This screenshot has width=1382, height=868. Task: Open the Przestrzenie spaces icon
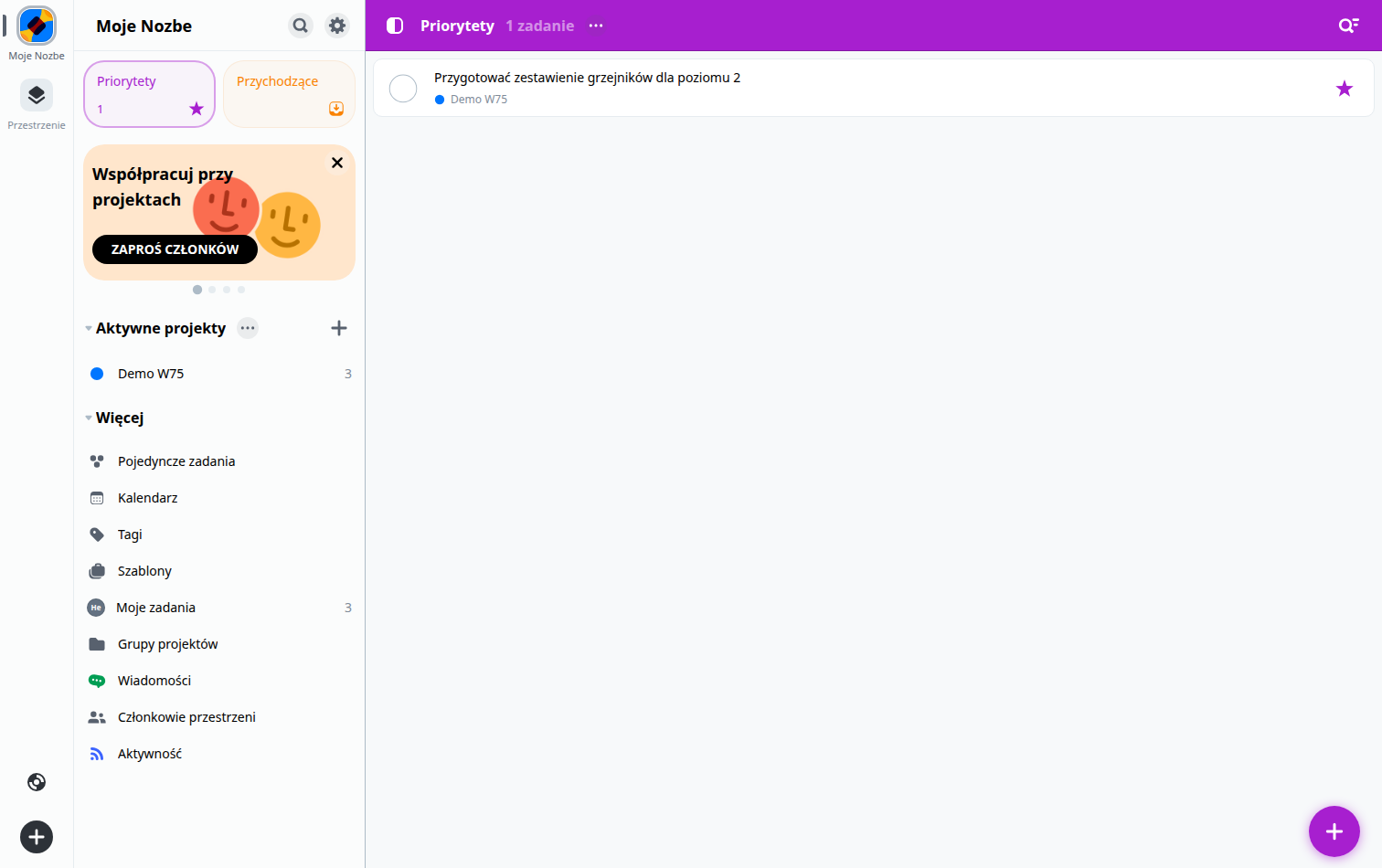[37, 95]
